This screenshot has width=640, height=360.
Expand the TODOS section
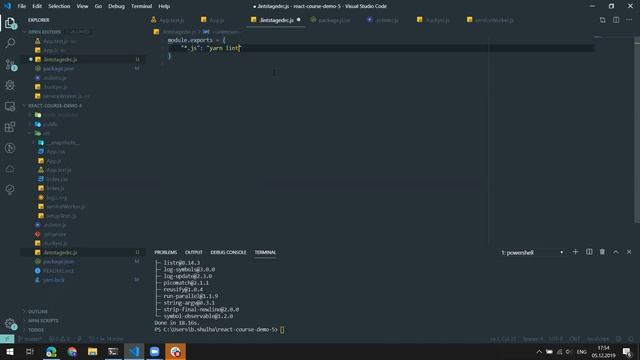tap(36, 330)
